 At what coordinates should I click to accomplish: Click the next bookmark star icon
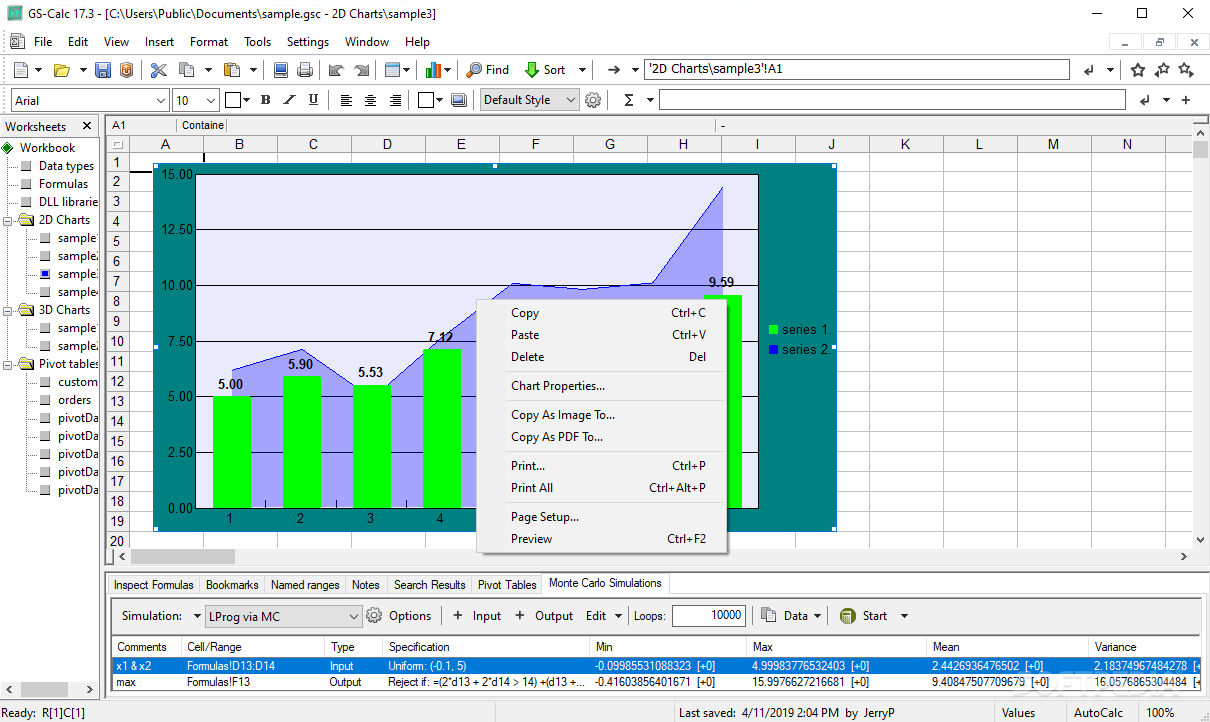1186,70
